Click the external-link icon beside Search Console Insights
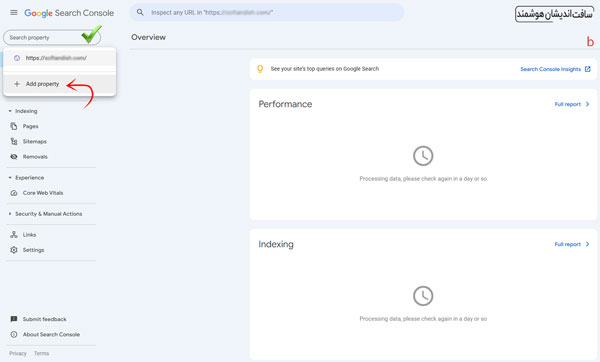 (x=588, y=69)
